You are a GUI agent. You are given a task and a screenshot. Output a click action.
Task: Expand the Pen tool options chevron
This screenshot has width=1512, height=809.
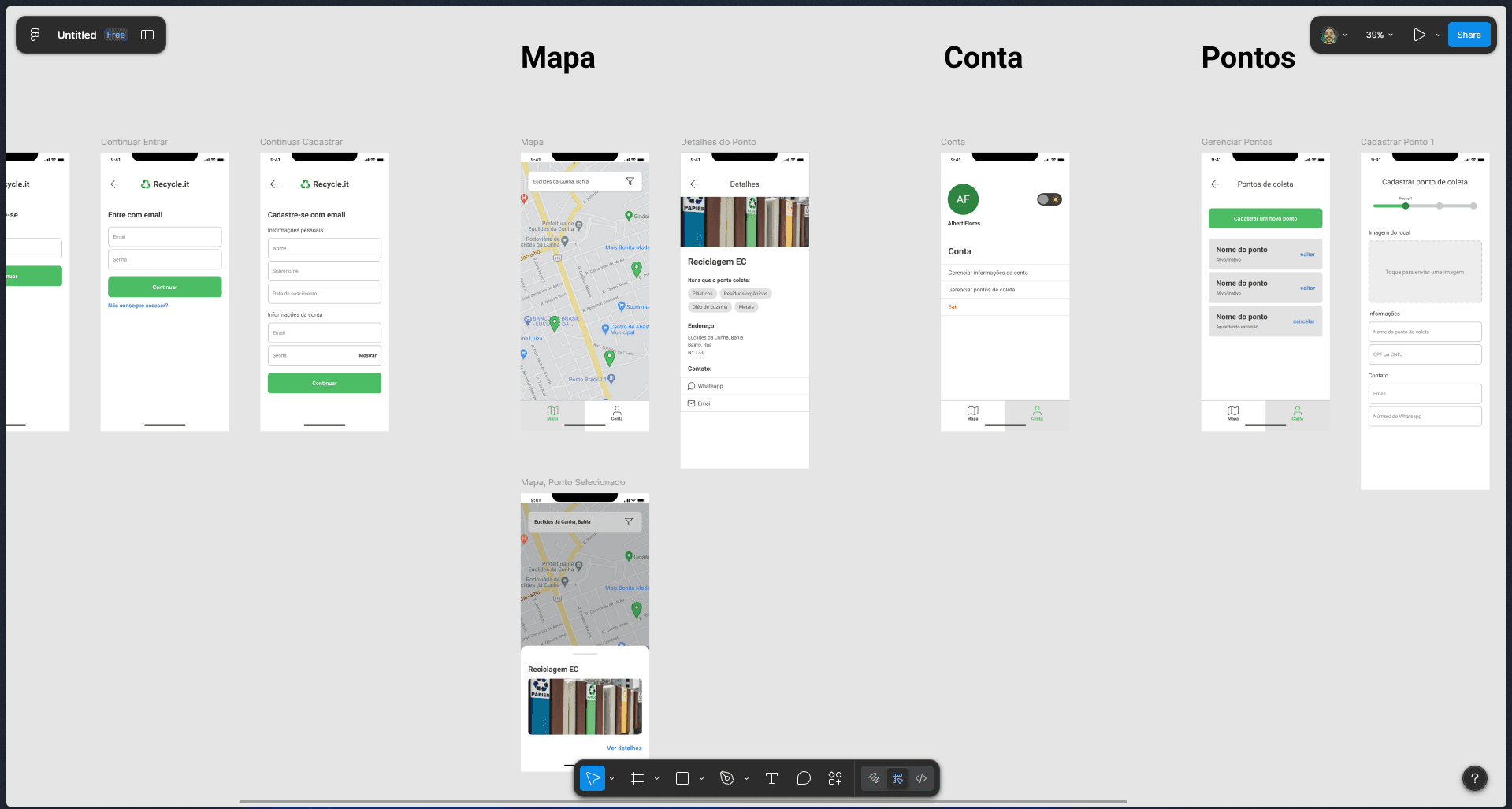pos(746,779)
